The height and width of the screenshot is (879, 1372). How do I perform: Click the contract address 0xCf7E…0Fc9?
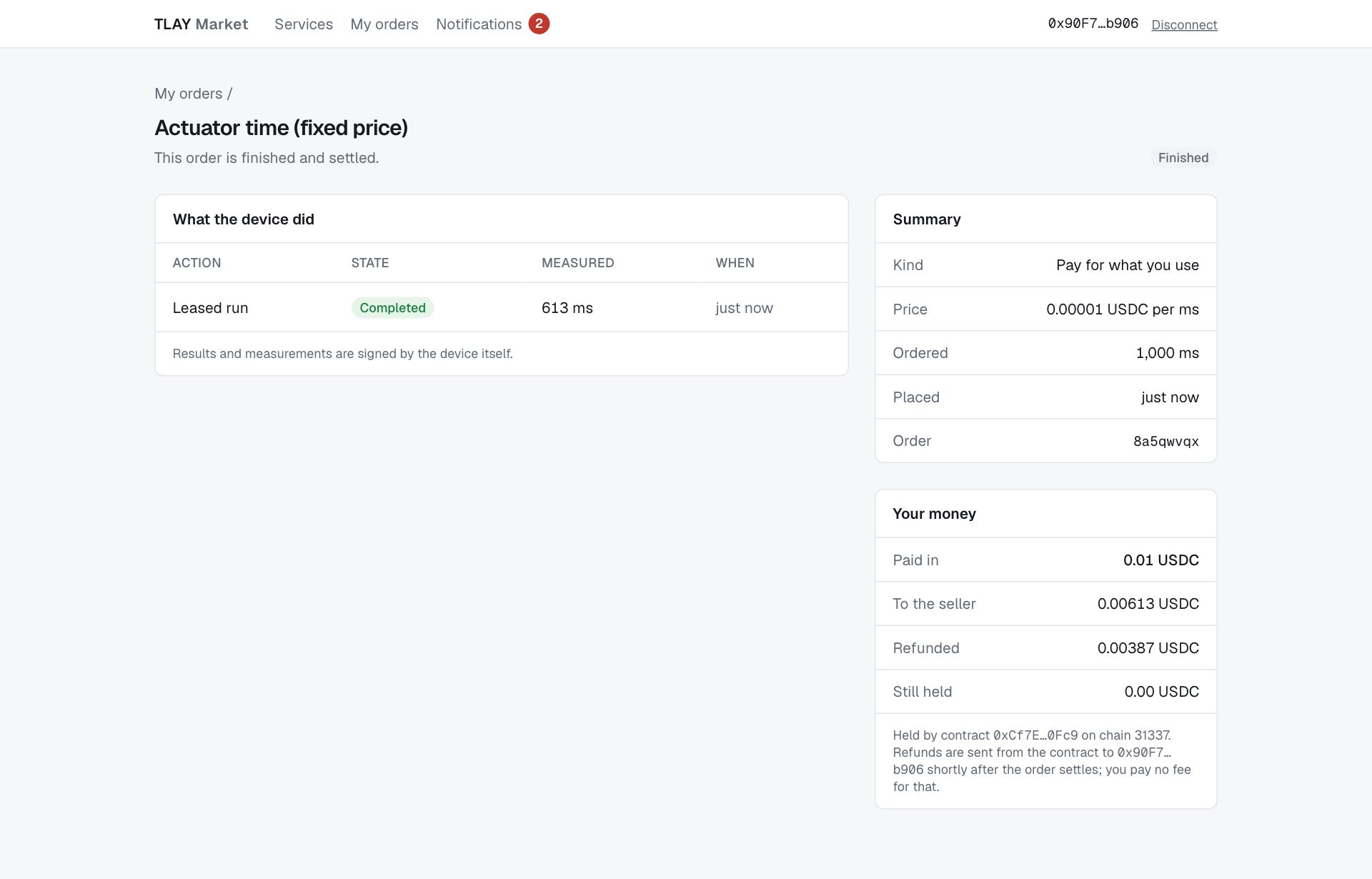[x=1035, y=735]
